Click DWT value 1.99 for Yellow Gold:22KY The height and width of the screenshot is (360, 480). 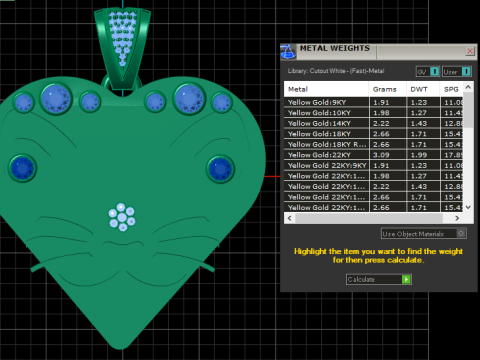click(x=419, y=155)
